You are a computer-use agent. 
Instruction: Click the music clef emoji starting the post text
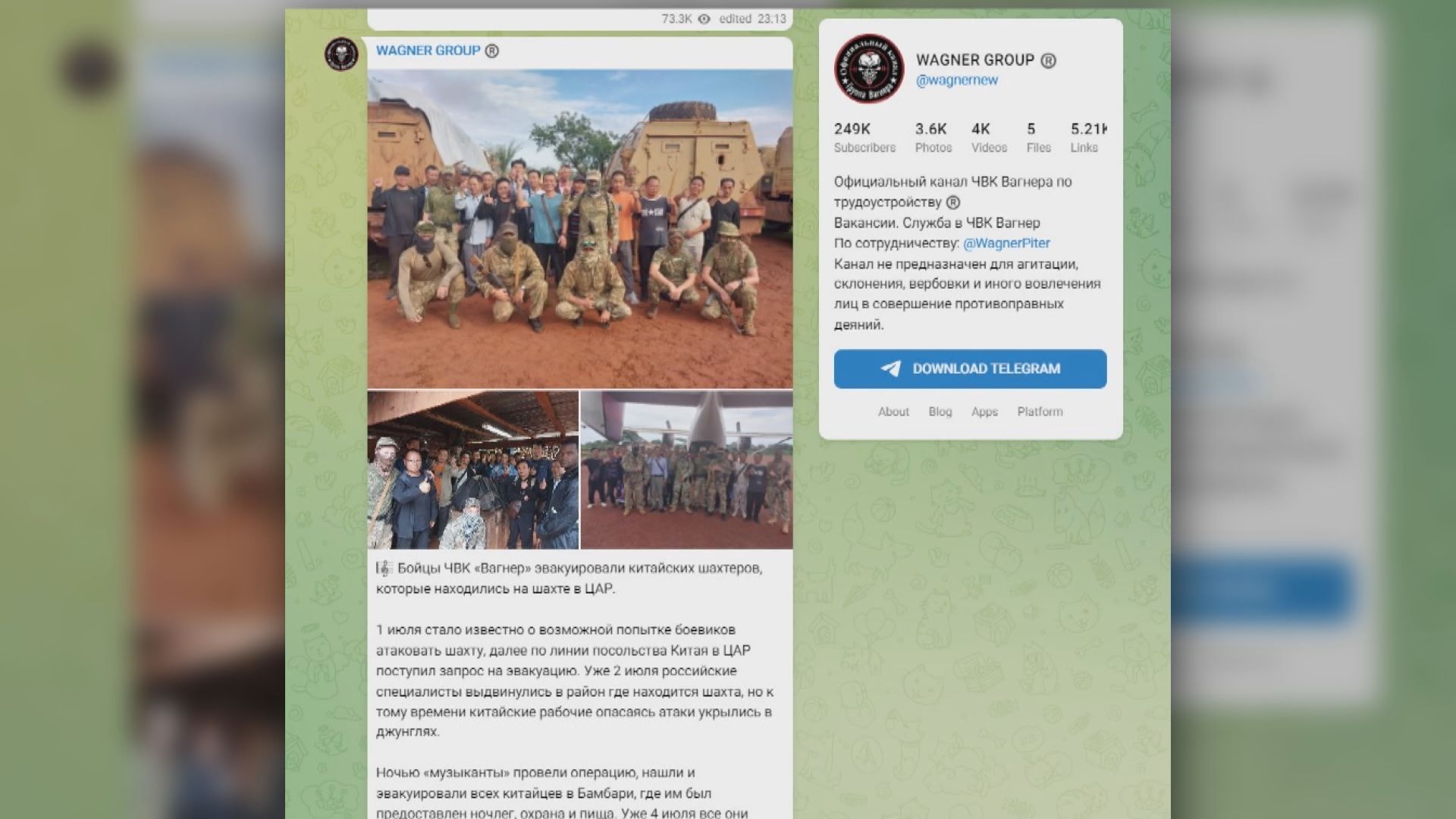point(384,568)
